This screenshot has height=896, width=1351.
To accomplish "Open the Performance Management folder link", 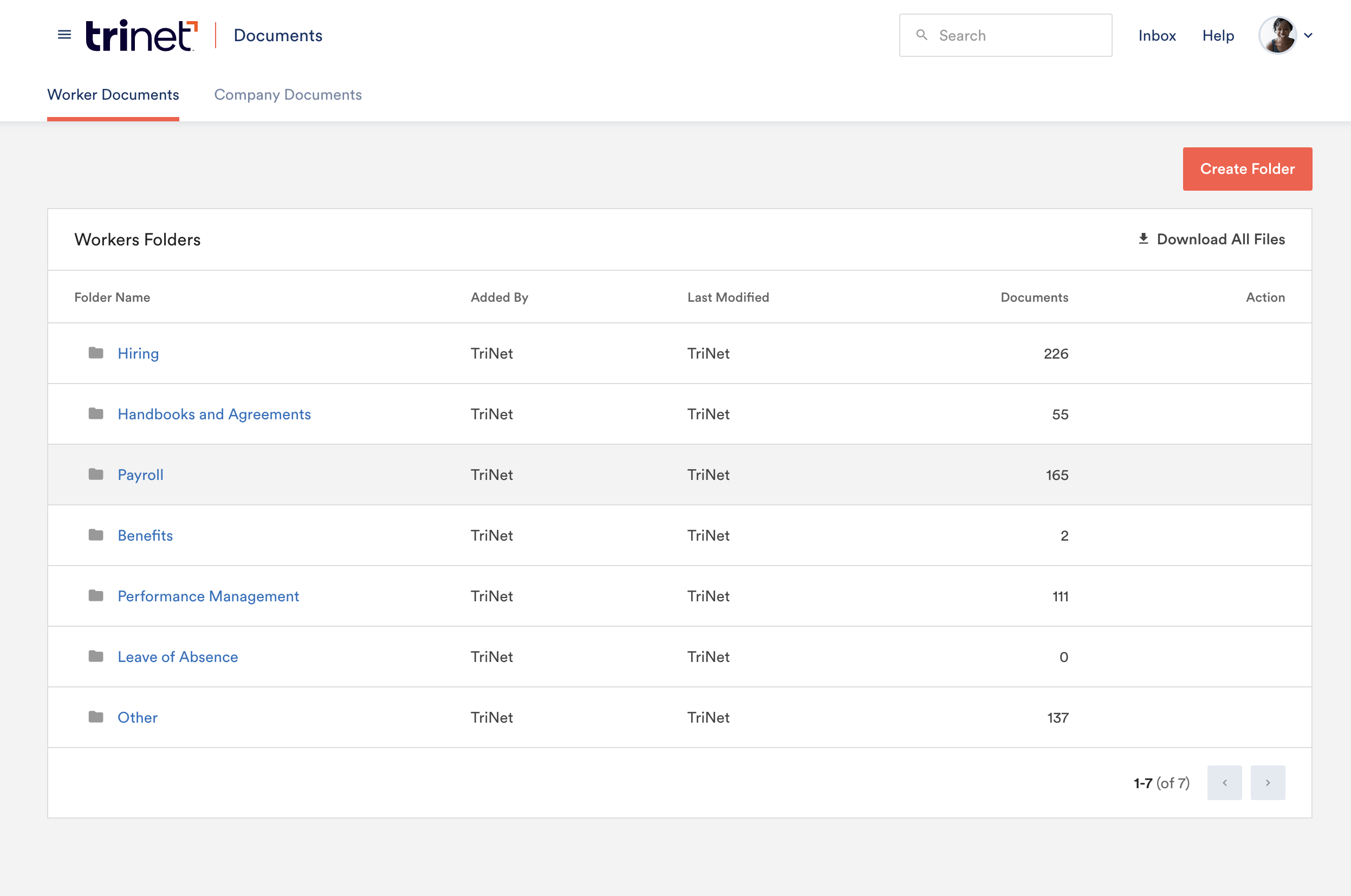I will pyautogui.click(x=208, y=596).
